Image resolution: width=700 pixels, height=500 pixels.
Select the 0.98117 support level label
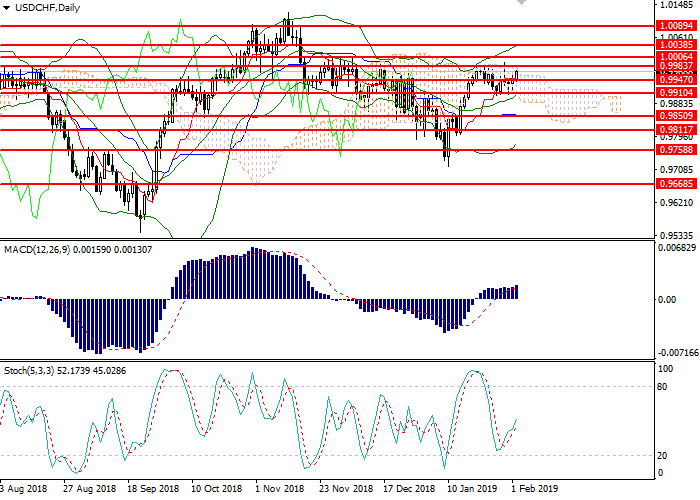(x=676, y=130)
